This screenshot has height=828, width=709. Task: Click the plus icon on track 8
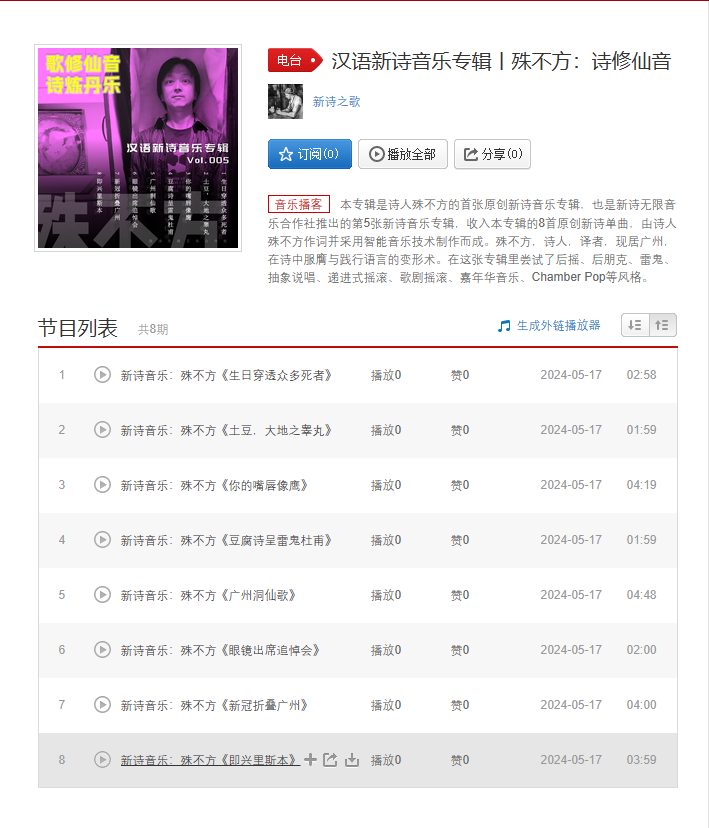coord(310,760)
